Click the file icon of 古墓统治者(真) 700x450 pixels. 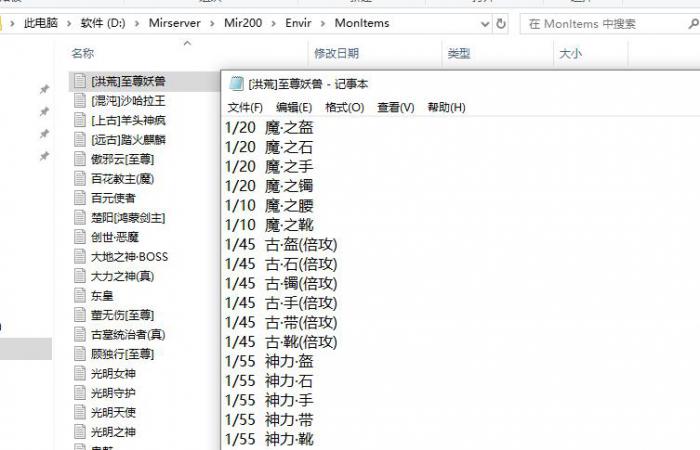click(80, 334)
